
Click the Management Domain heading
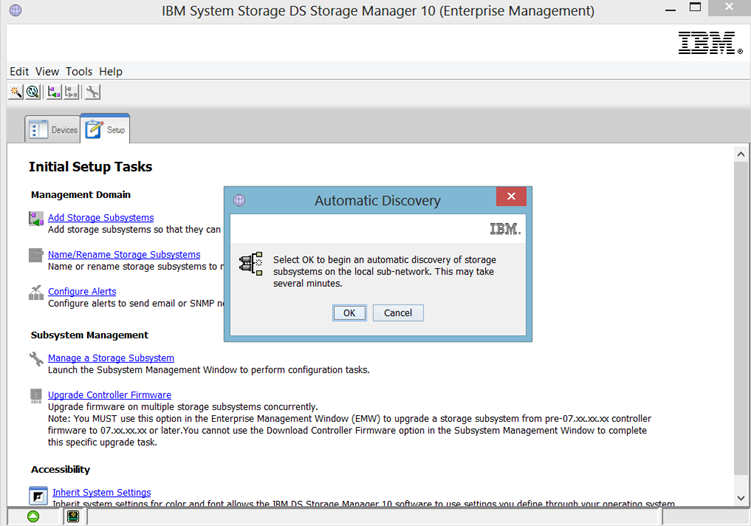click(x=80, y=194)
